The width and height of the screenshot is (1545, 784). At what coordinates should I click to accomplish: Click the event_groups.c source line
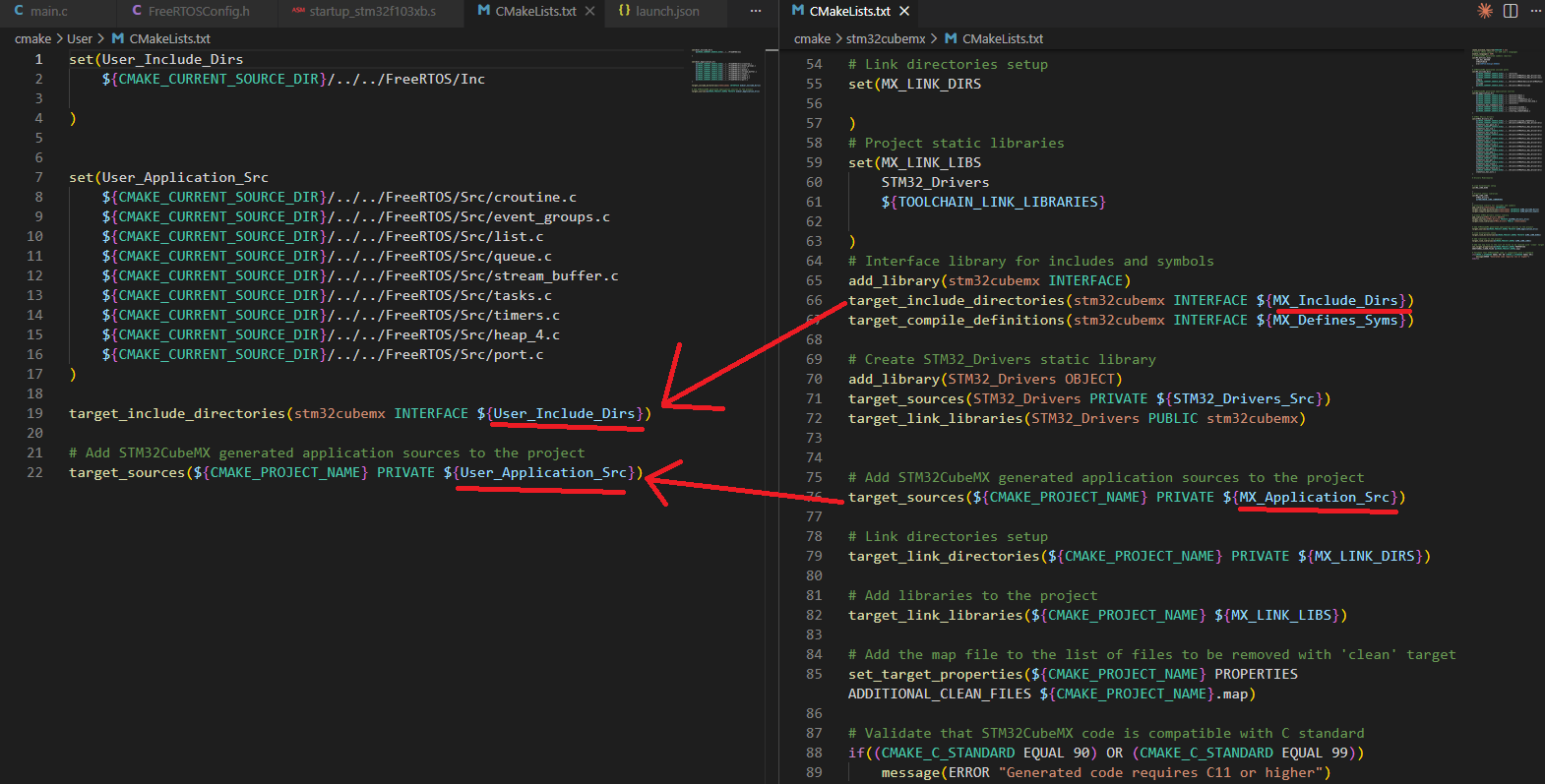point(356,216)
